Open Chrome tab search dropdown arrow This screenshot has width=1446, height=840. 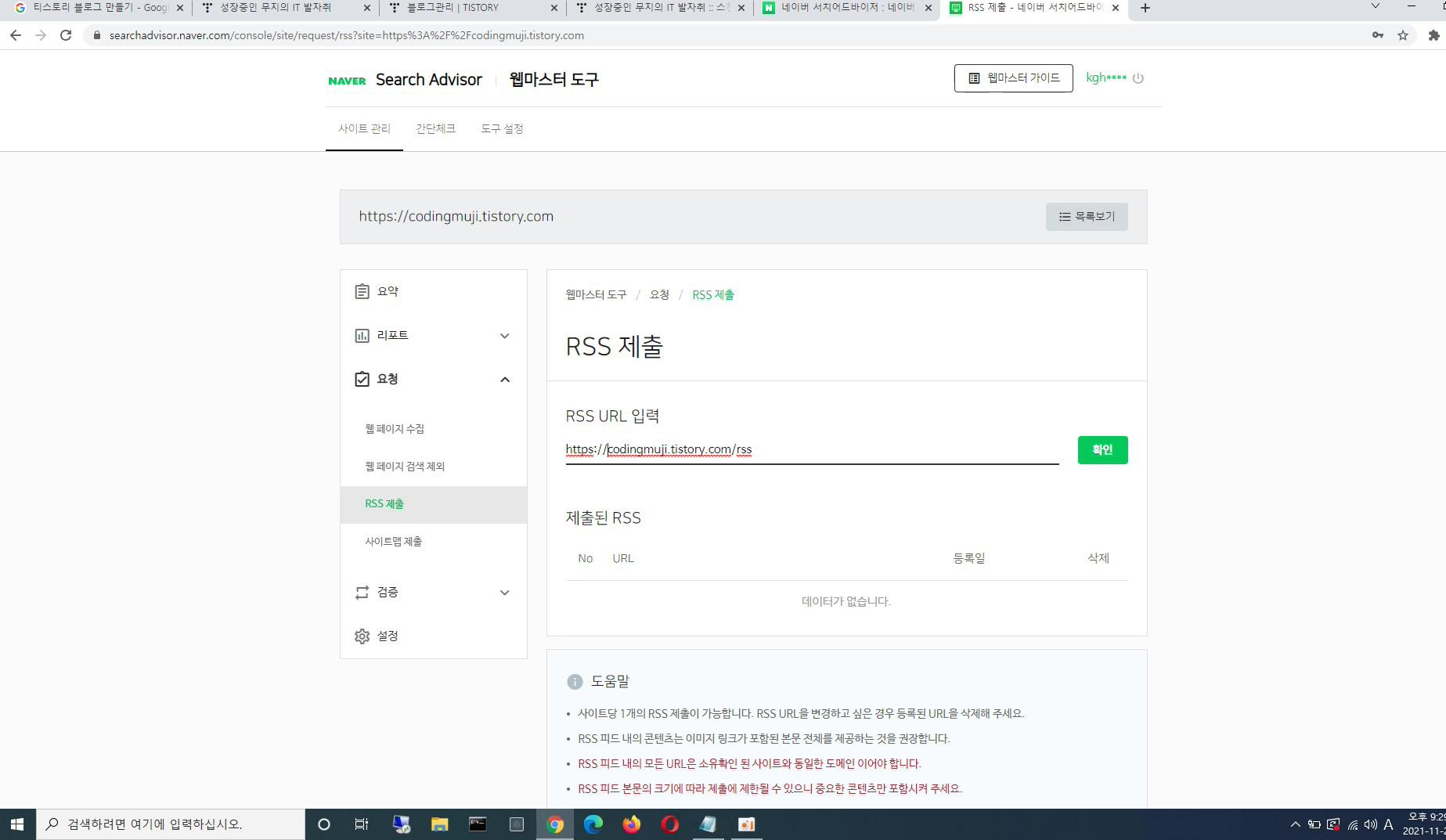point(1376,6)
